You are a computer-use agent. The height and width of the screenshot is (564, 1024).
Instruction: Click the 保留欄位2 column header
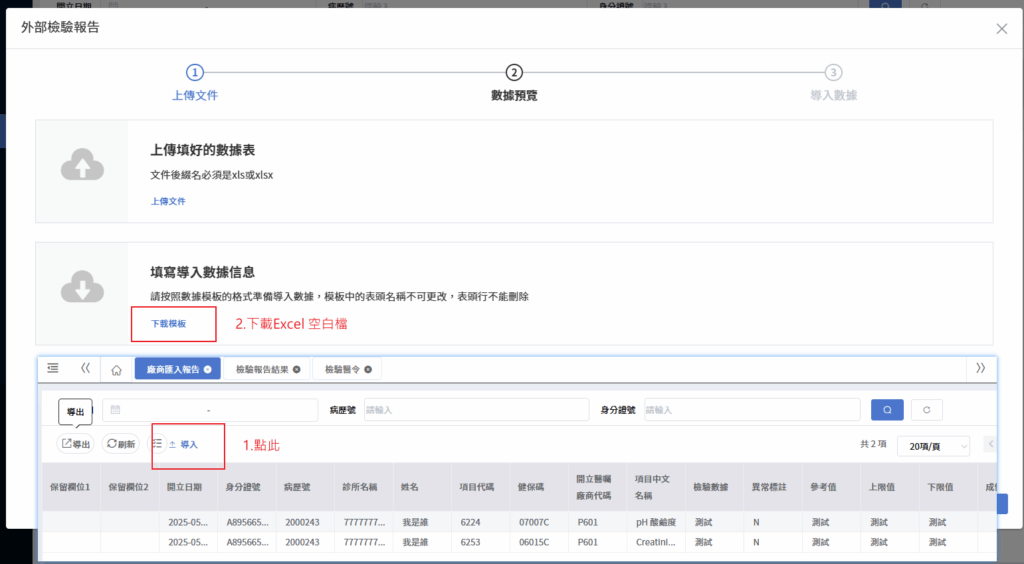point(129,487)
